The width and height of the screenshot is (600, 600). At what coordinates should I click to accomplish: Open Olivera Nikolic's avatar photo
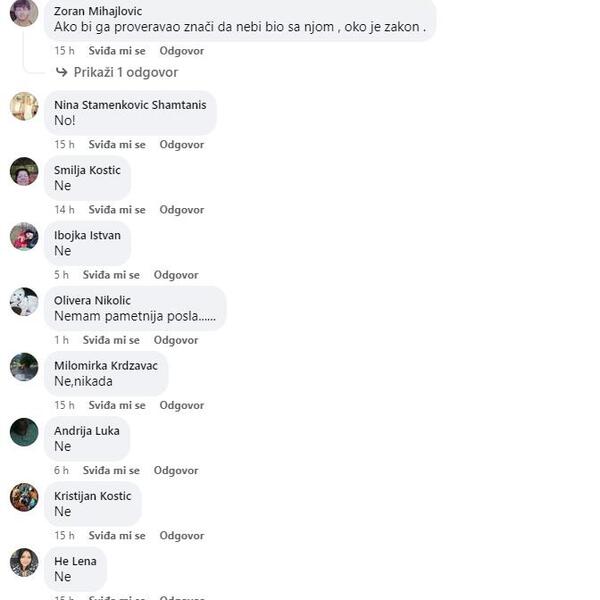tap(24, 302)
